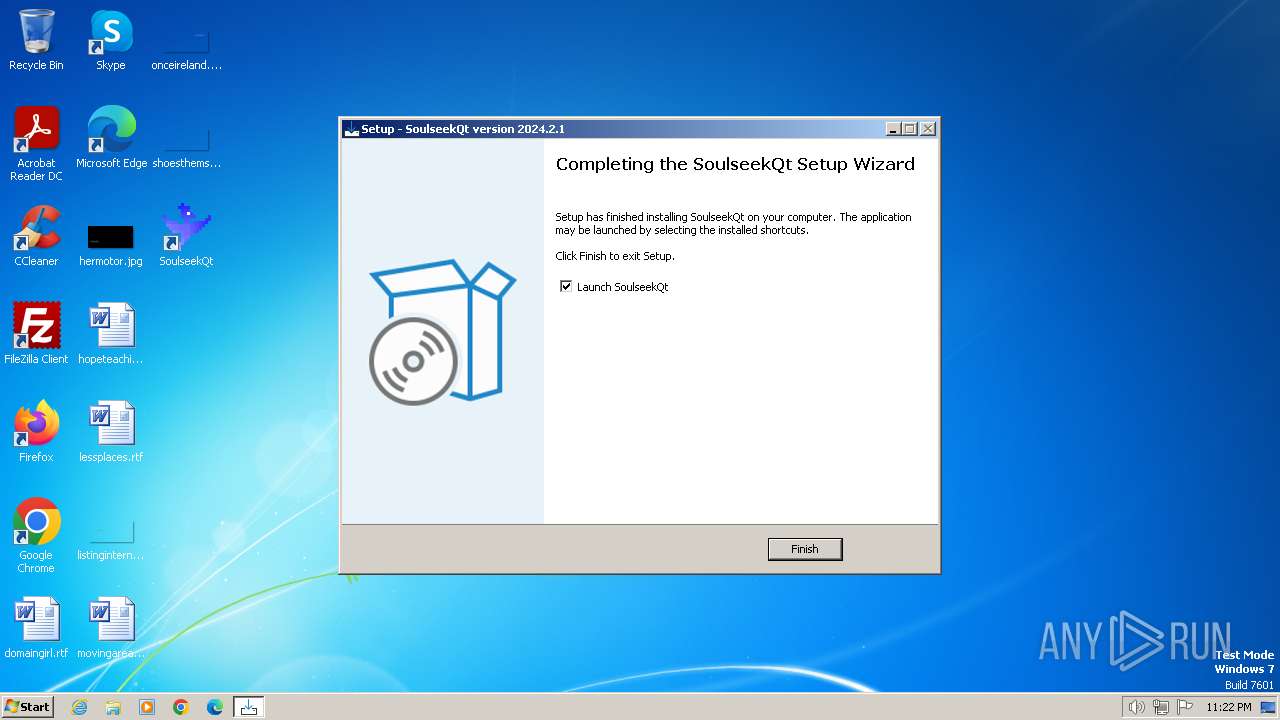Click the 11:22 PM taskbar clock
Viewport: 1280px width, 720px height.
point(1228,707)
